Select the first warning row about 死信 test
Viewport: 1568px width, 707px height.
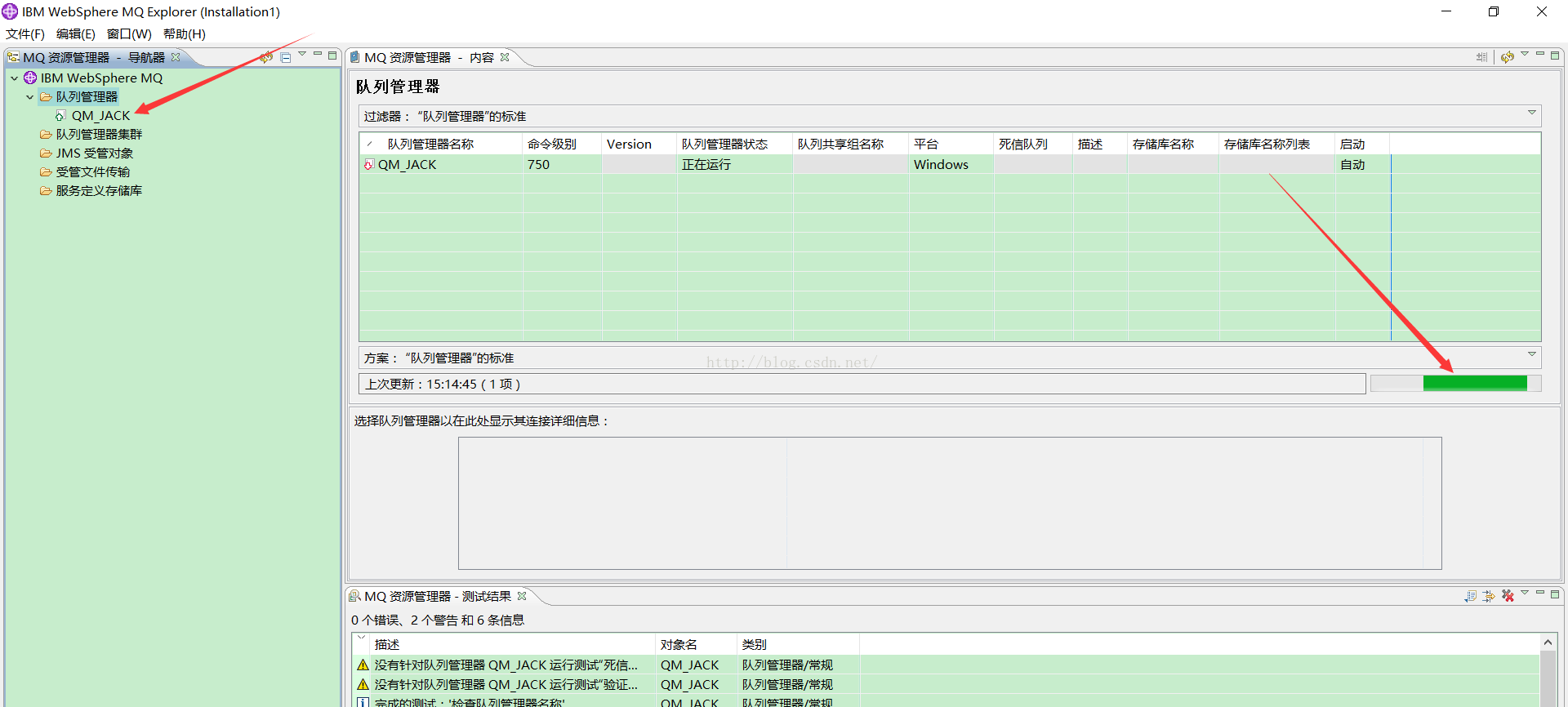pos(947,665)
